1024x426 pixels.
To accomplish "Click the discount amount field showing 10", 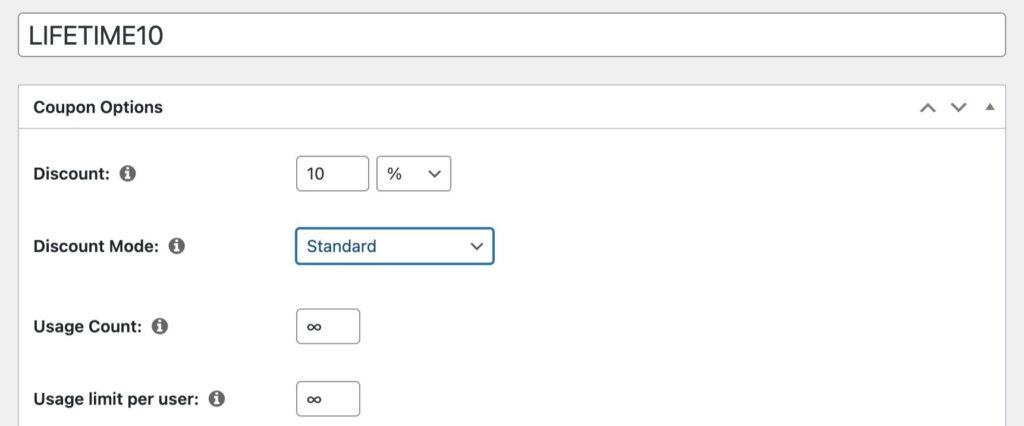I will point(333,173).
